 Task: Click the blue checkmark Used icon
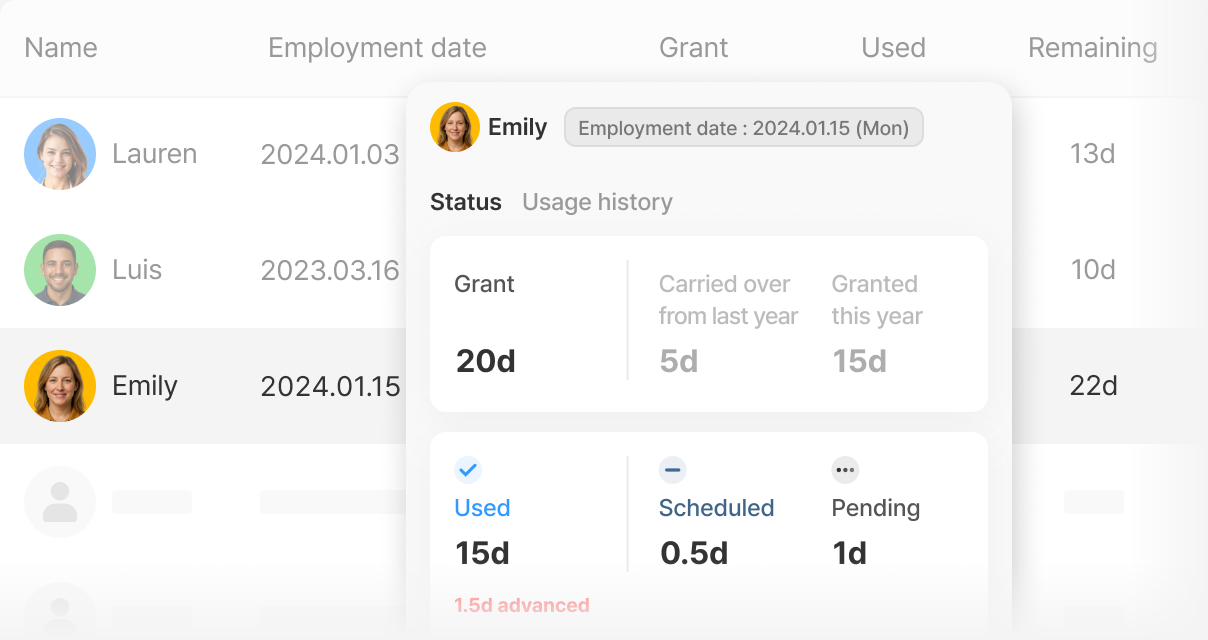[x=468, y=469]
